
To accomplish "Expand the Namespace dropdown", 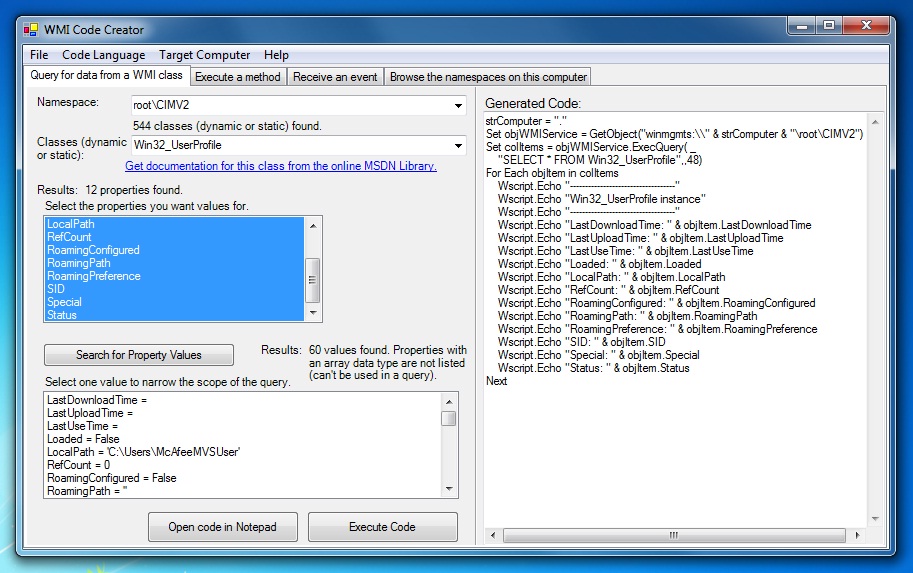I will pyautogui.click(x=458, y=105).
